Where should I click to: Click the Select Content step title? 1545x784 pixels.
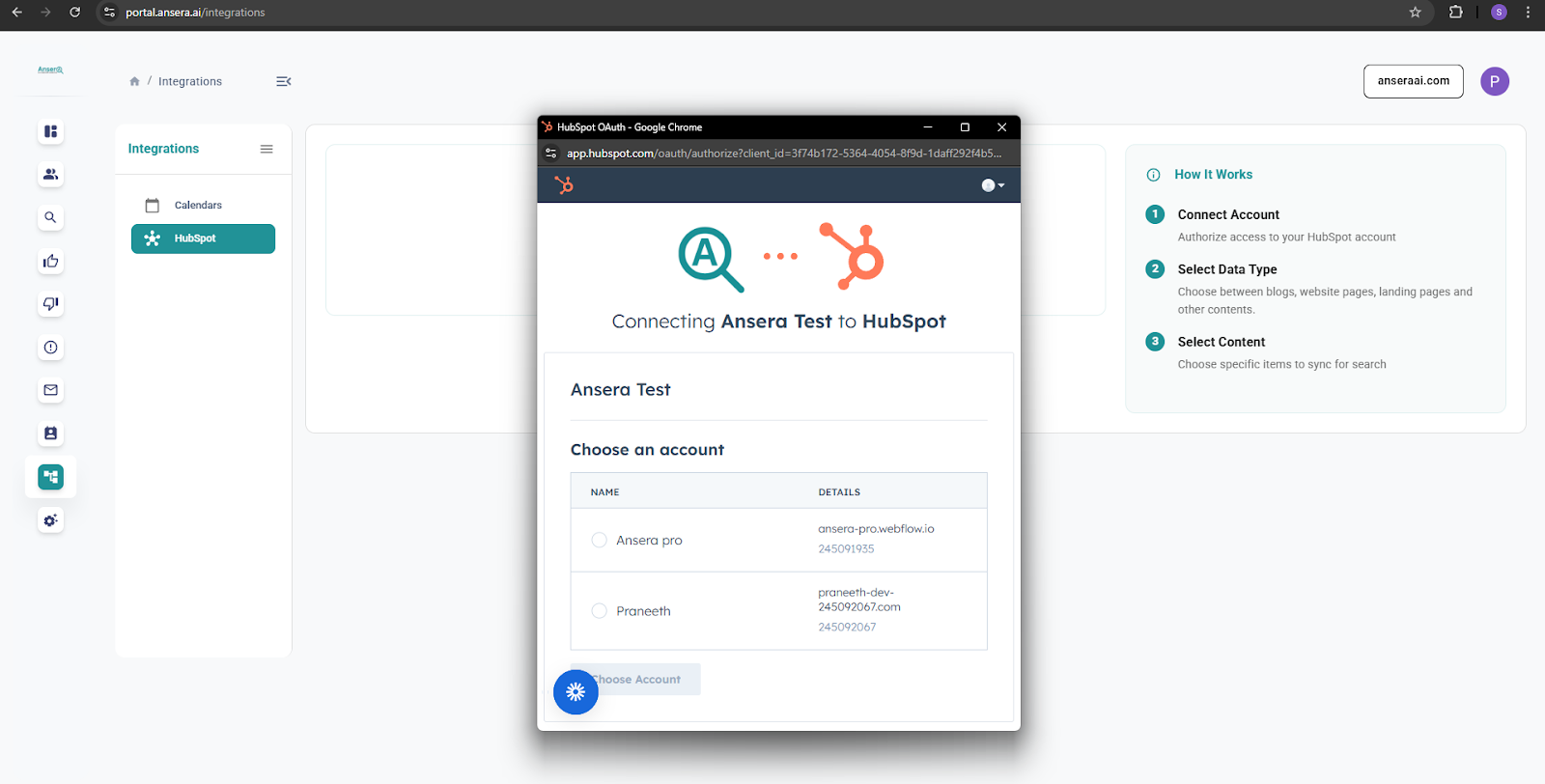(1221, 342)
